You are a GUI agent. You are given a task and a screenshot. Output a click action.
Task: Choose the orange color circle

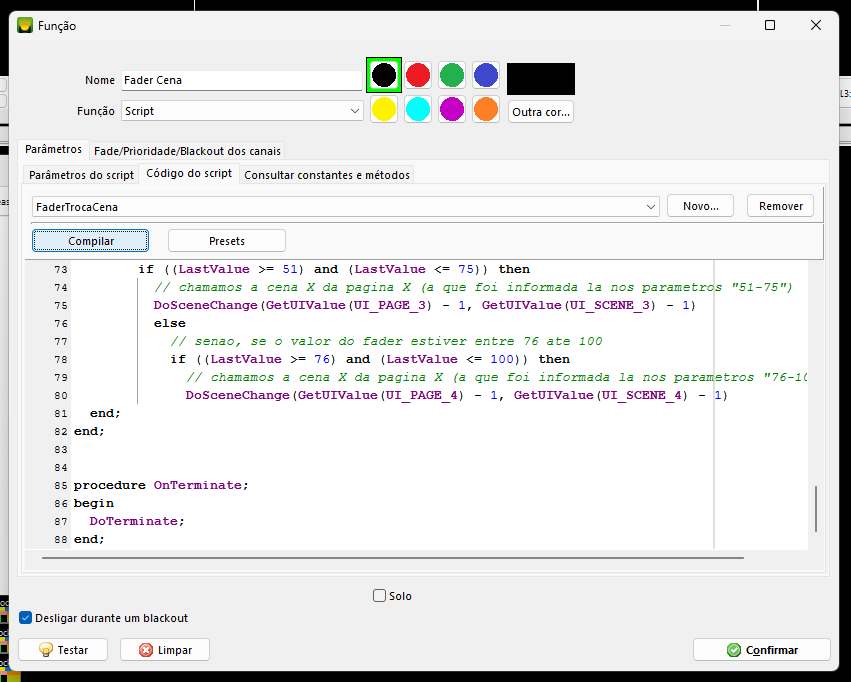pyautogui.click(x=486, y=109)
